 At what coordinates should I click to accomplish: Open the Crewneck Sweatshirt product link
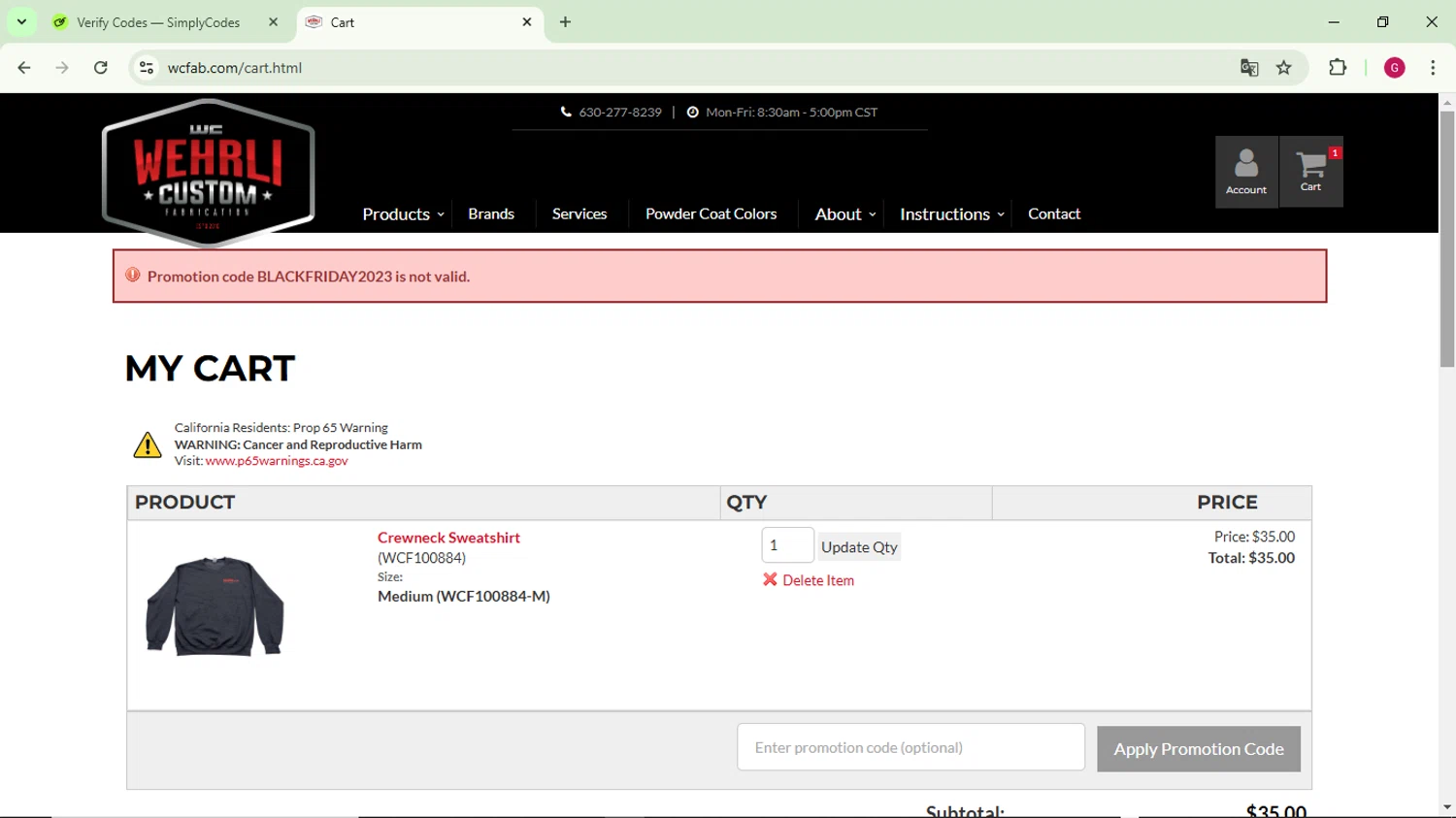click(448, 538)
